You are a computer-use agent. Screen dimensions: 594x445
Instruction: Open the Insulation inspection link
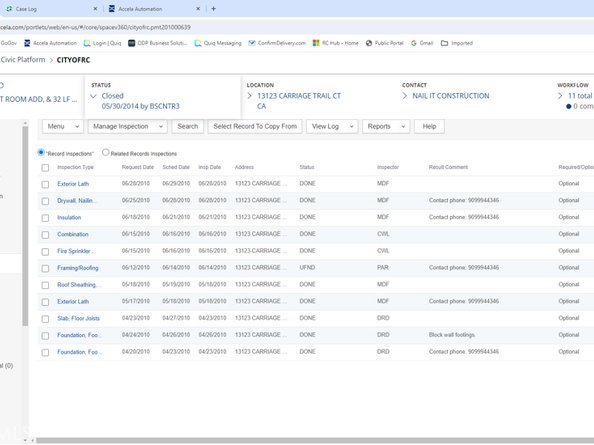click(69, 217)
